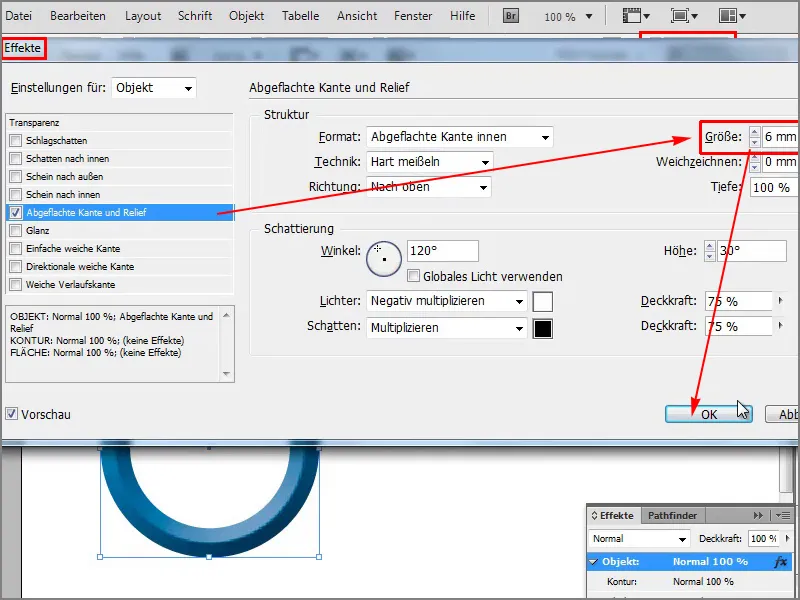Open Adobe Bridge via the Br icon
The width and height of the screenshot is (800, 600).
pyautogui.click(x=511, y=16)
